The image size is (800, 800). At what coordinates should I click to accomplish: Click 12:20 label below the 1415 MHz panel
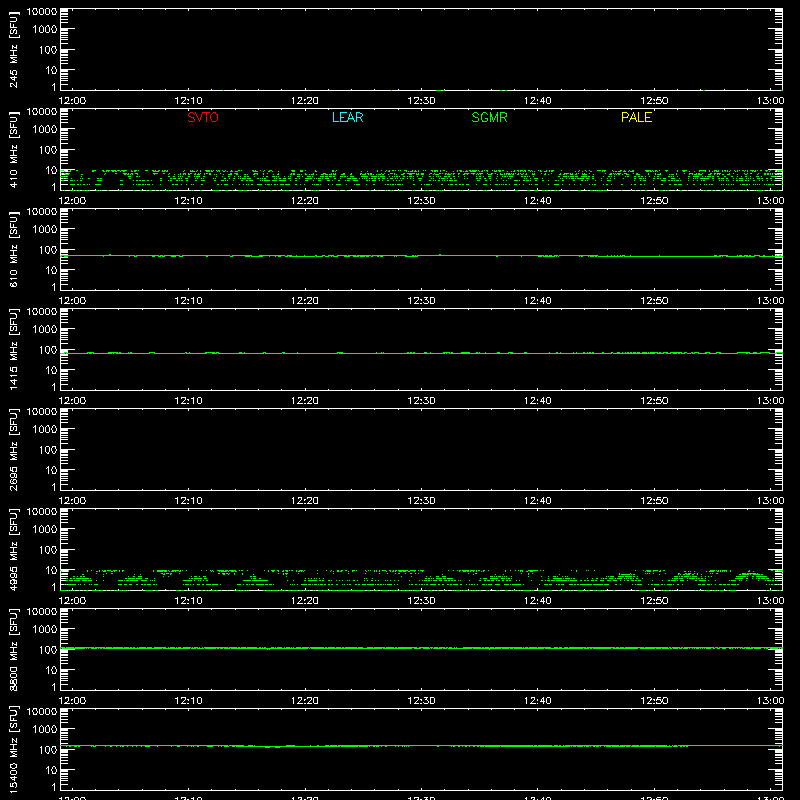click(x=305, y=401)
